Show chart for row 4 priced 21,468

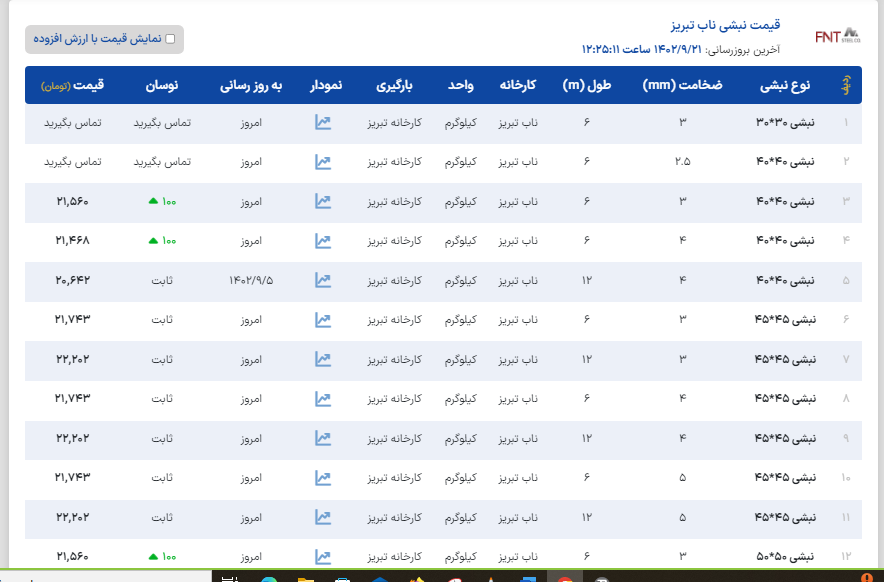pyautogui.click(x=323, y=241)
